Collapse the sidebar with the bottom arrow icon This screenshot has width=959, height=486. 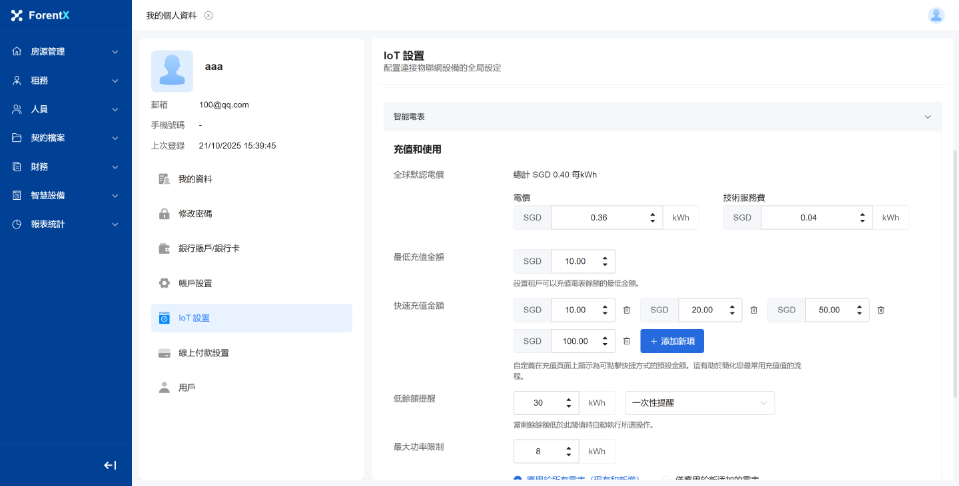(x=110, y=465)
